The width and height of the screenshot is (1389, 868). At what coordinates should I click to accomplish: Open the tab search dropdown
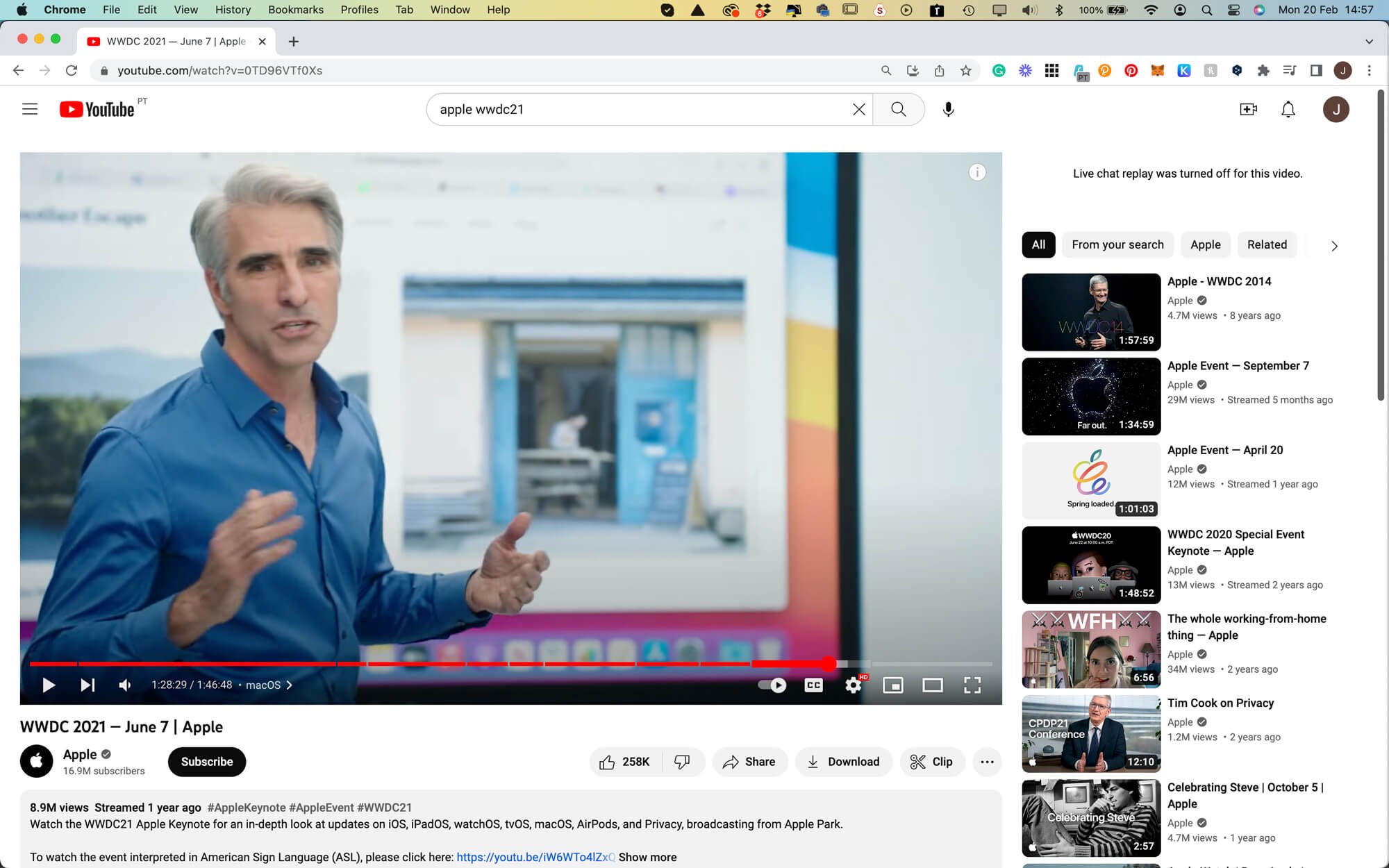1369,42
